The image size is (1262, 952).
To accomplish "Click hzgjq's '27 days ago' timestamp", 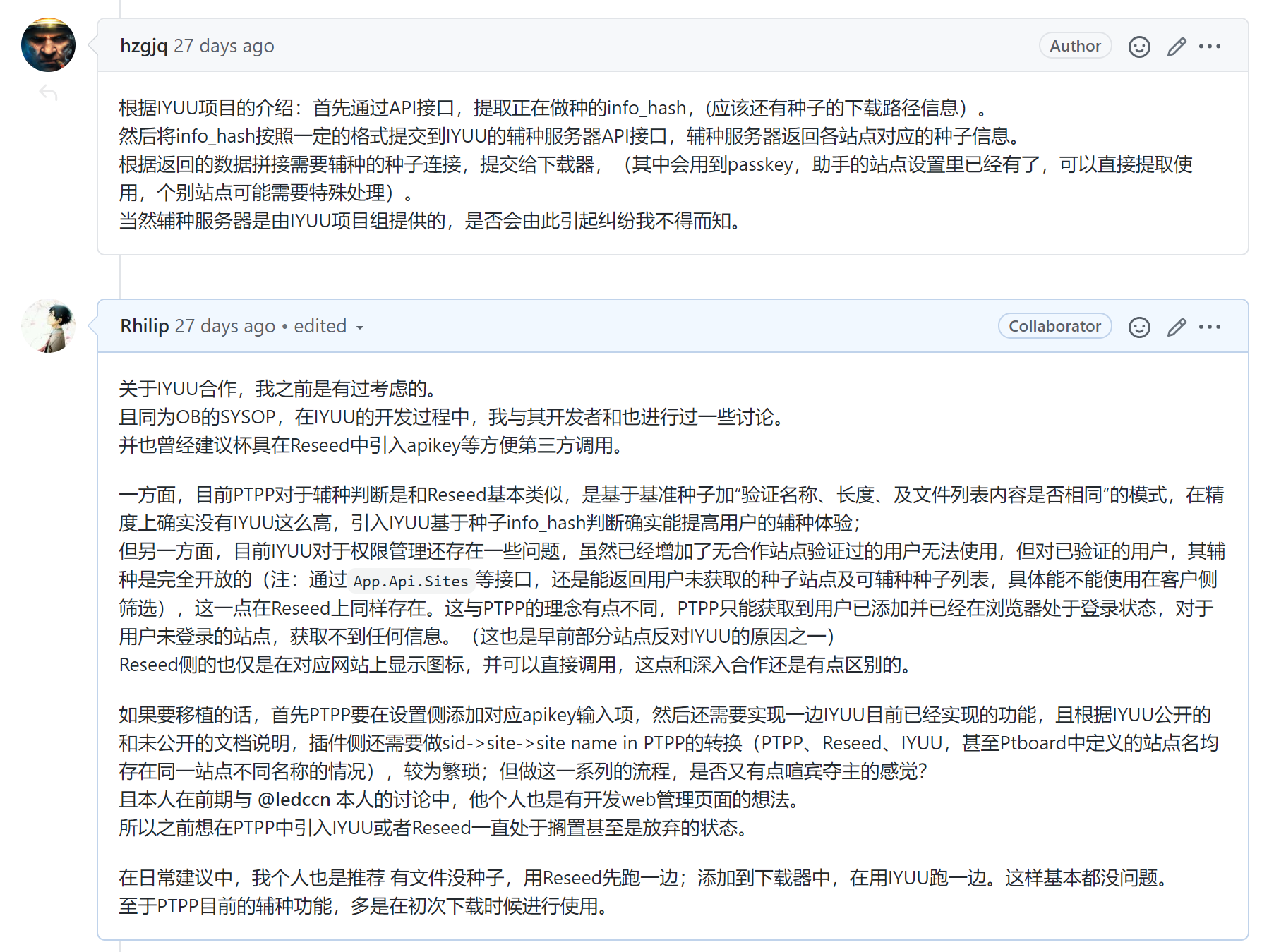I will tap(224, 46).
